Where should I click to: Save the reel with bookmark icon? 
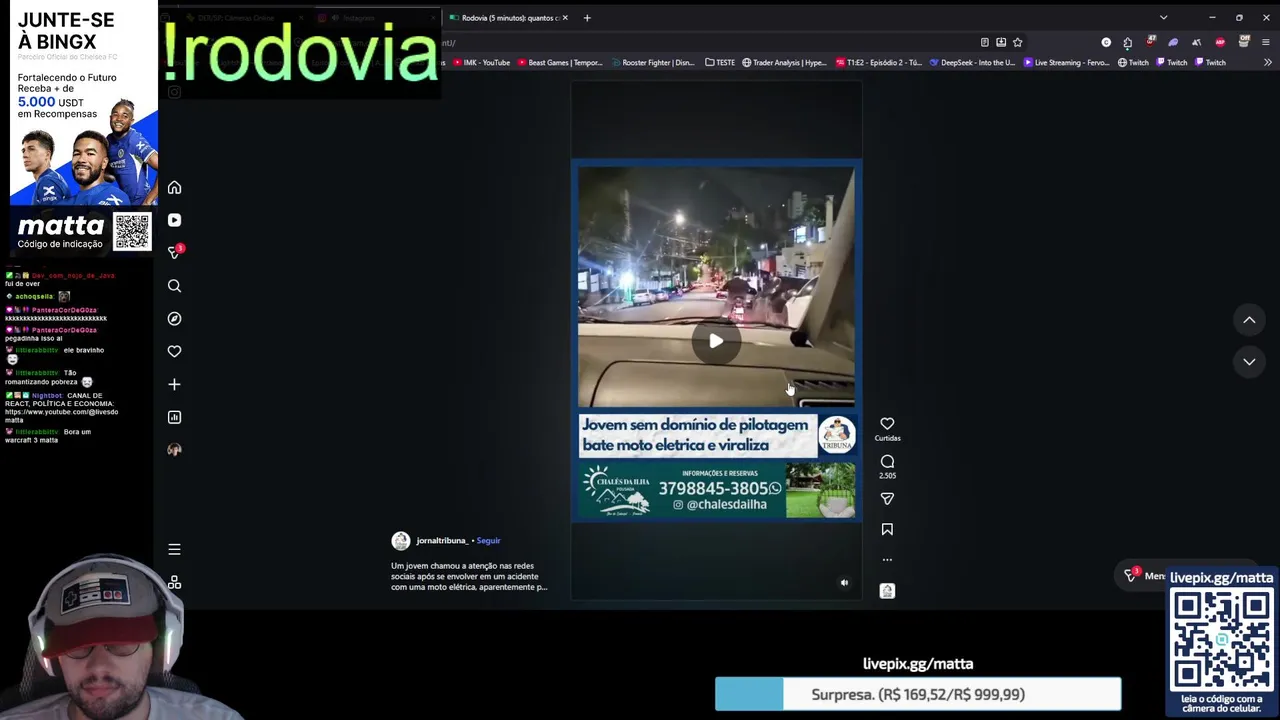click(887, 529)
